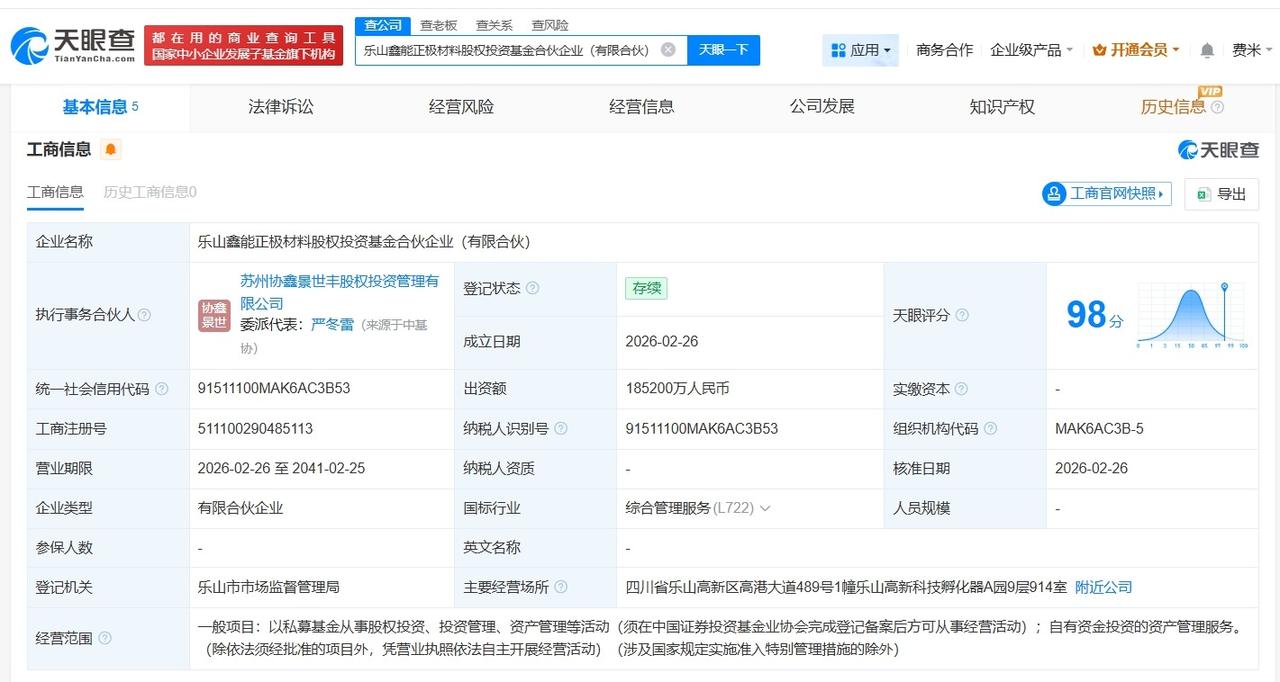Click the 协鑫景世 company logo badge
Viewport: 1280px width, 682px height.
pos(214,315)
